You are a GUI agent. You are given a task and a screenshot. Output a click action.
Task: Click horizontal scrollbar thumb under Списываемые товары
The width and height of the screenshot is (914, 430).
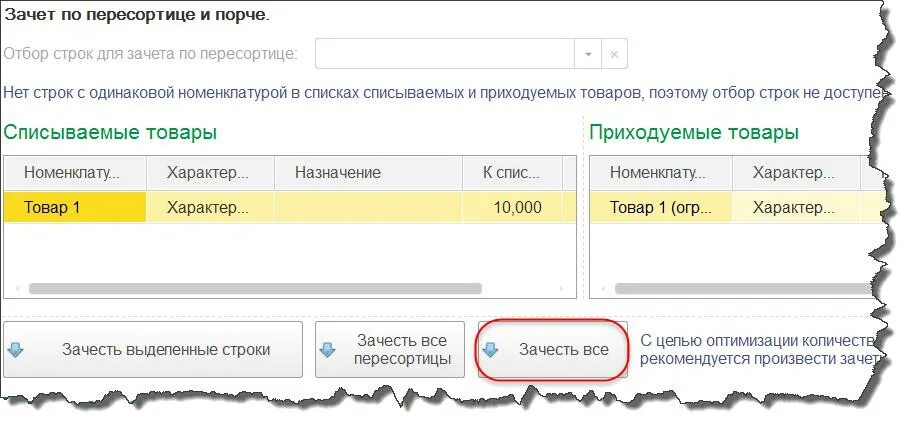(255, 288)
